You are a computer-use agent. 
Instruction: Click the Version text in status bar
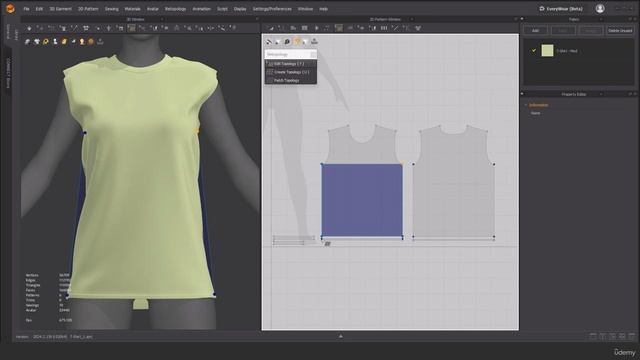22,337
